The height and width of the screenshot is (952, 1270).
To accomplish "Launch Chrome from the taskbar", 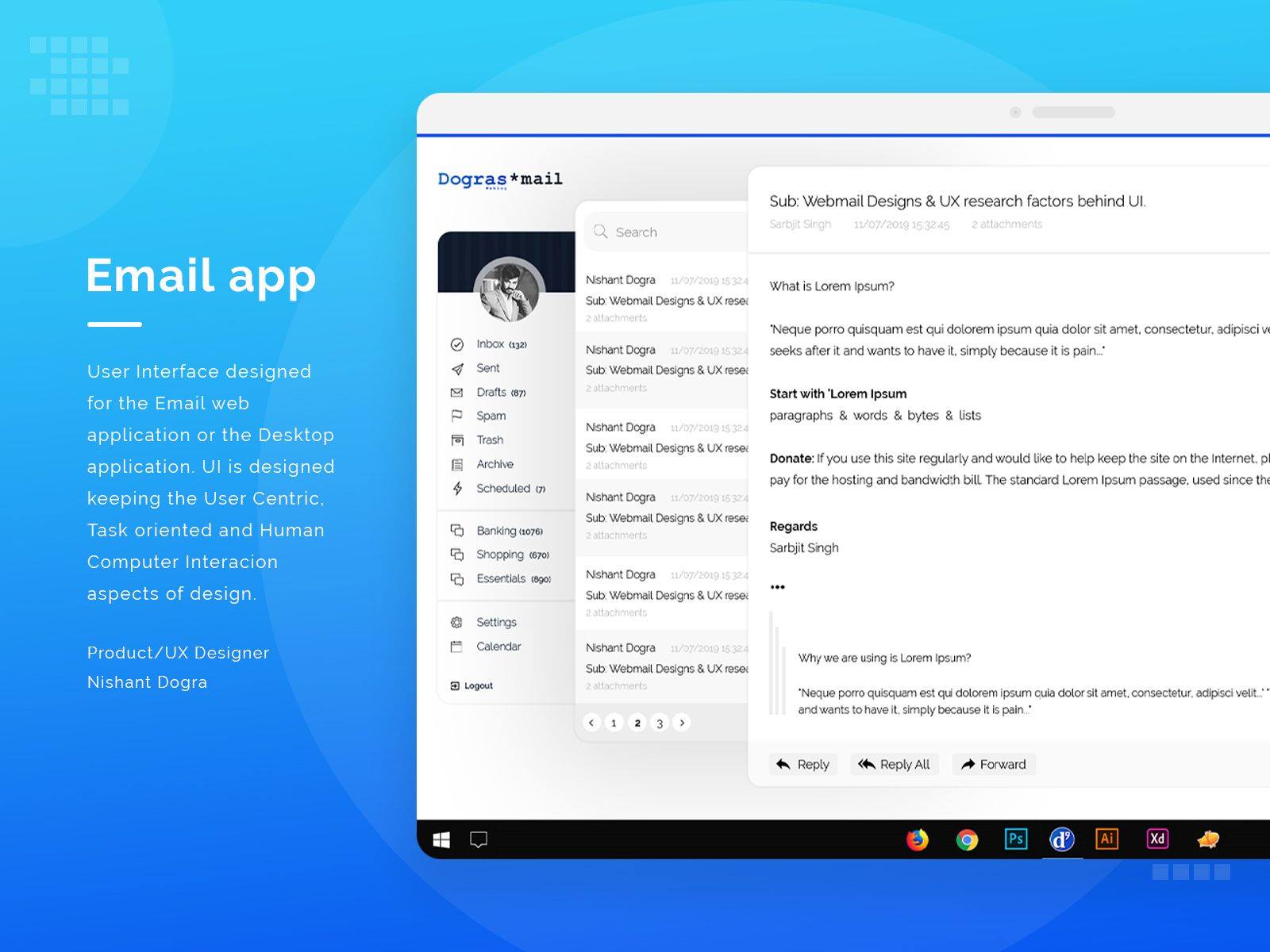I will click(967, 839).
